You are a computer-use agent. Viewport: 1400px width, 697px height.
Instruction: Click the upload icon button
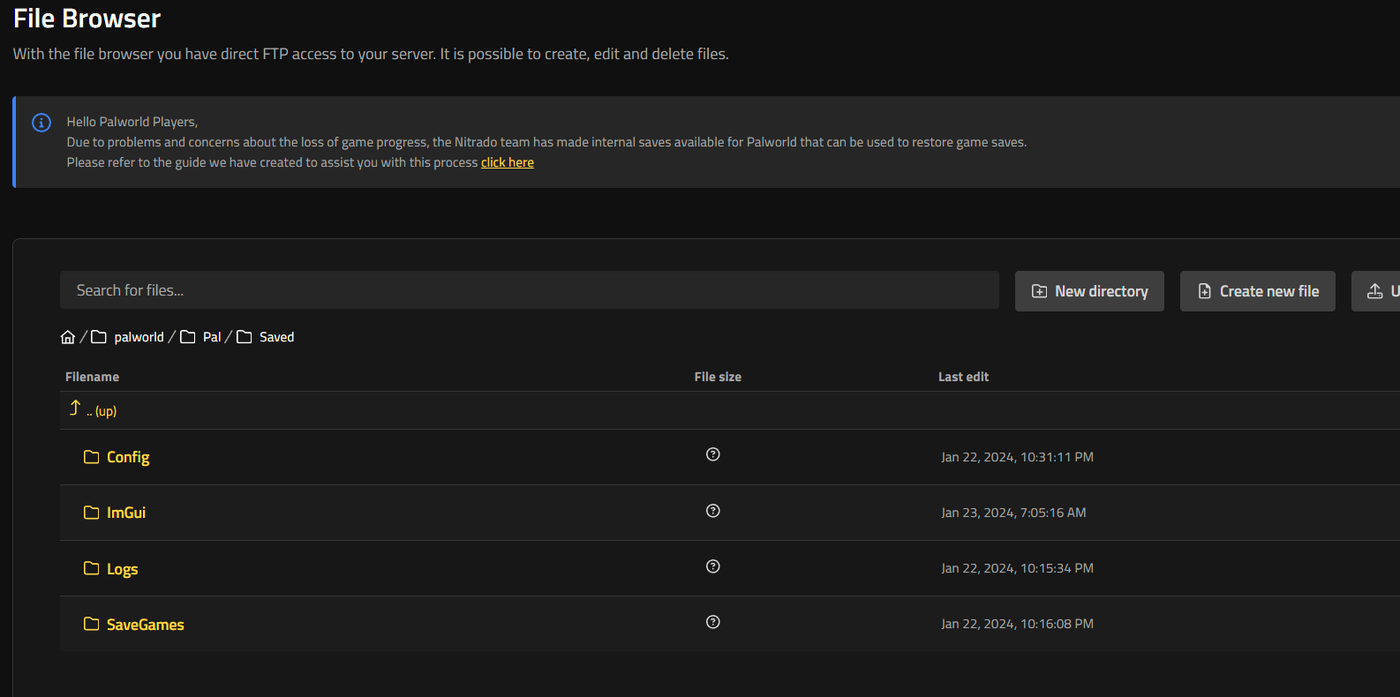pos(1376,291)
